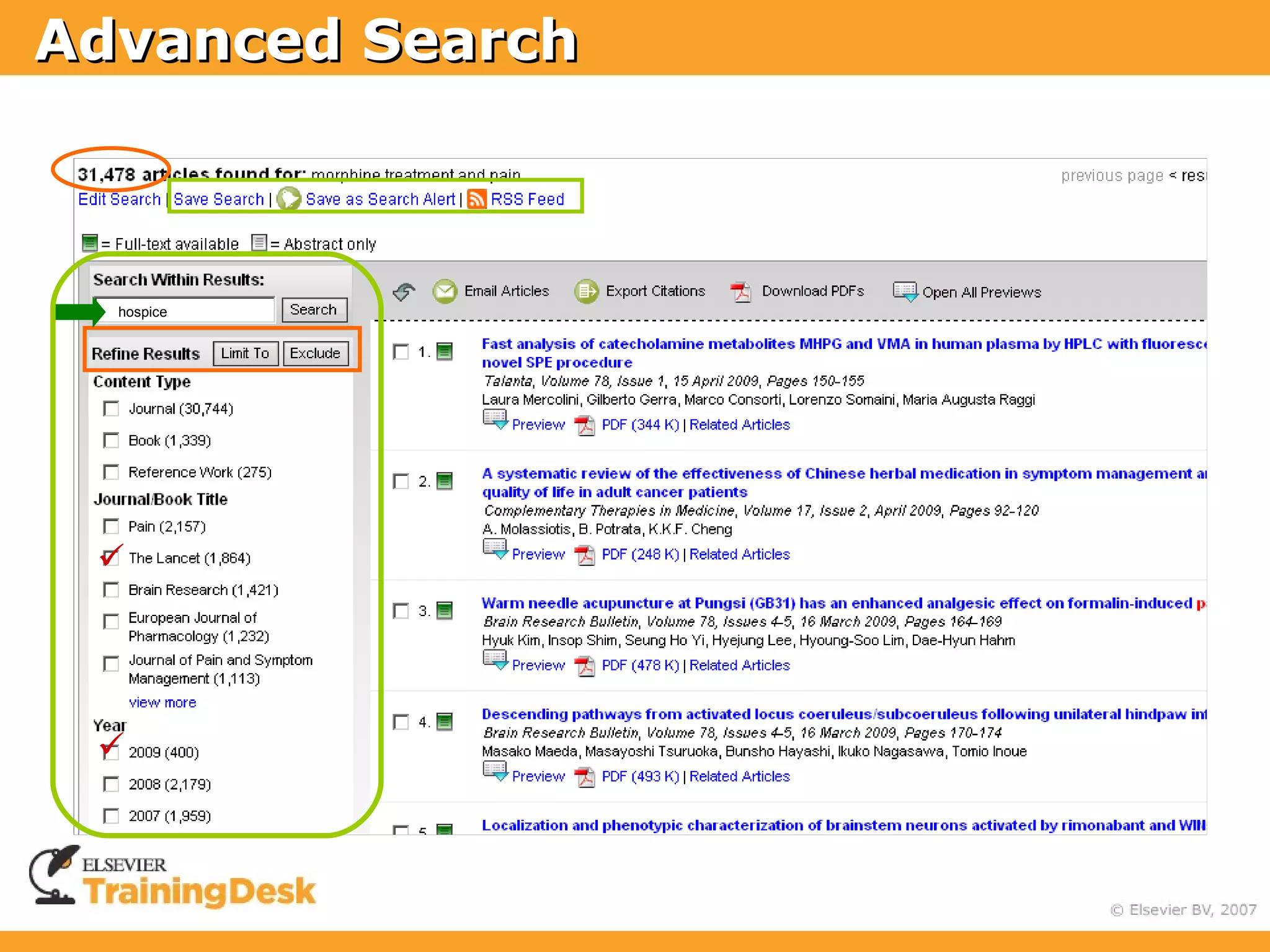
Task: Open the RSS Feed link
Action: [x=528, y=200]
